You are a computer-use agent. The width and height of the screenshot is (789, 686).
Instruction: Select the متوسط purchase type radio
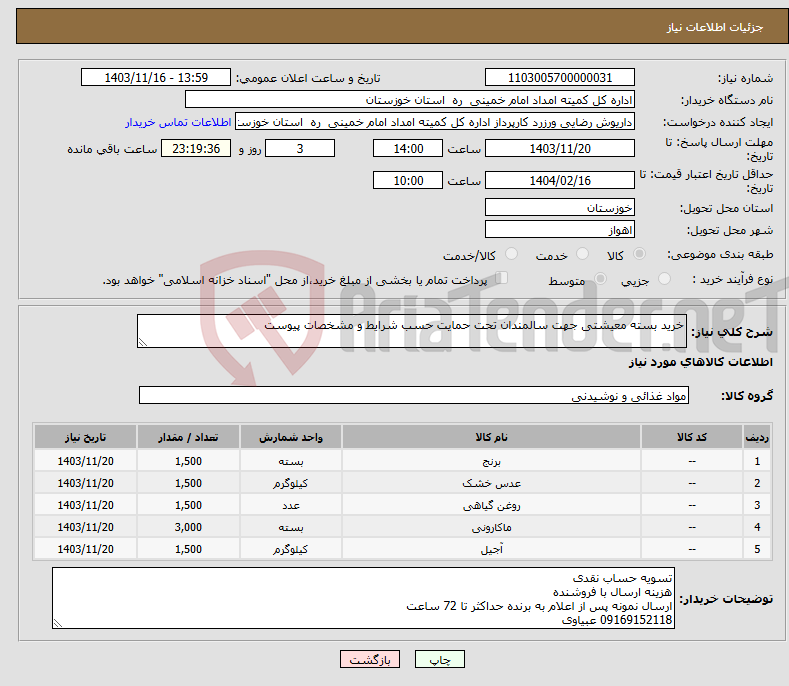[x=600, y=278]
